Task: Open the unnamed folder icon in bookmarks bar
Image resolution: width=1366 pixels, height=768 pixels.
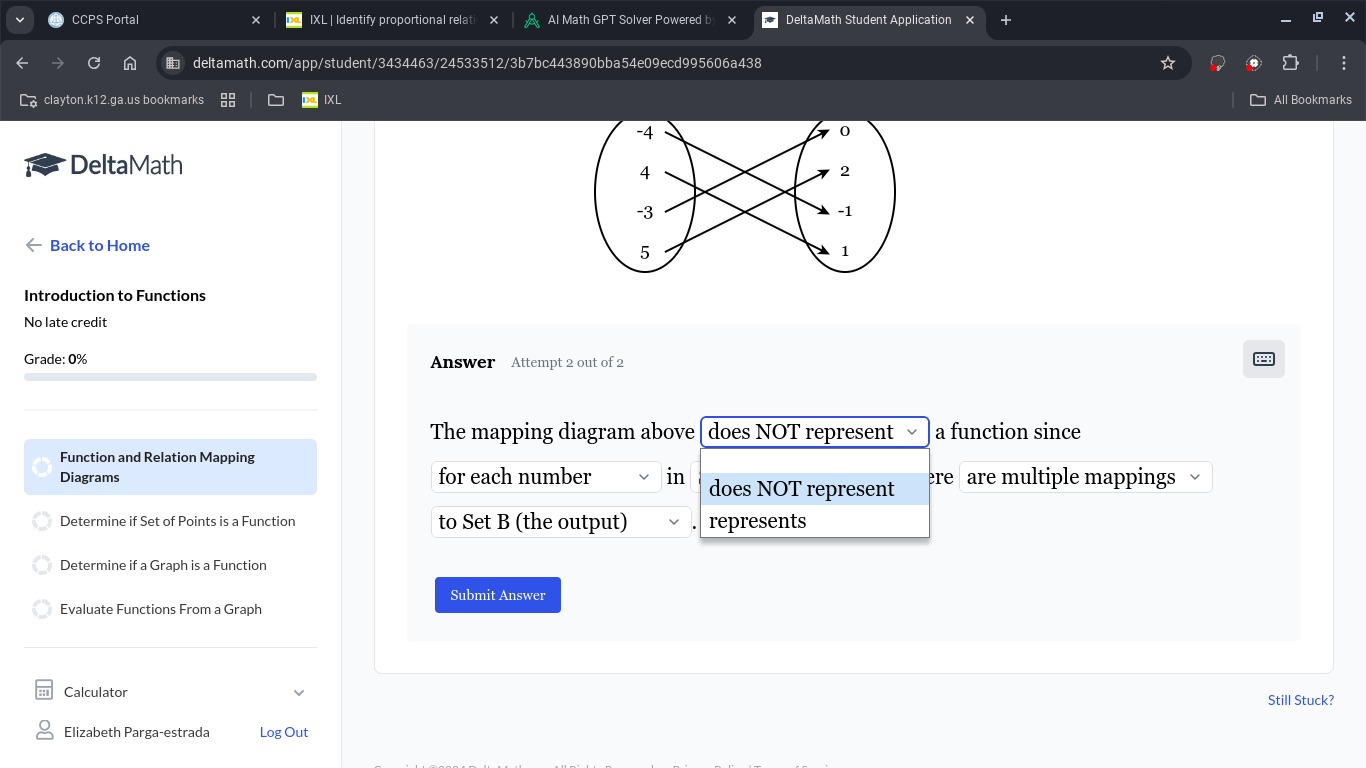Action: 276,100
